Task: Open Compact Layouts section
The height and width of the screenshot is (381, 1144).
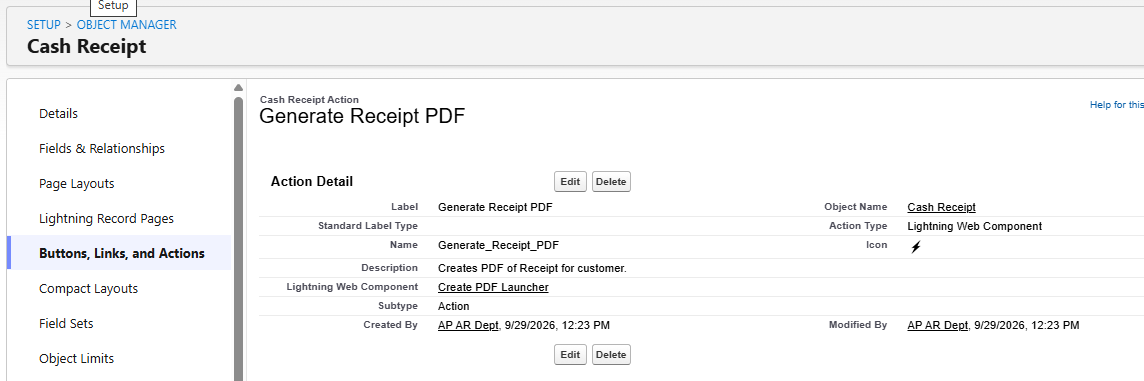Action: pyautogui.click(x=88, y=288)
